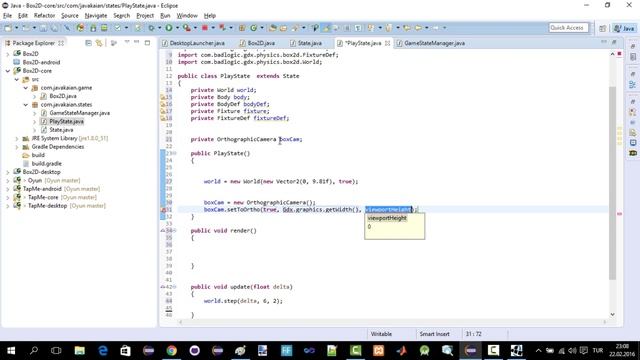The width and height of the screenshot is (640, 360).
Task: Maximize the Package Explorer view
Action: [147, 42]
